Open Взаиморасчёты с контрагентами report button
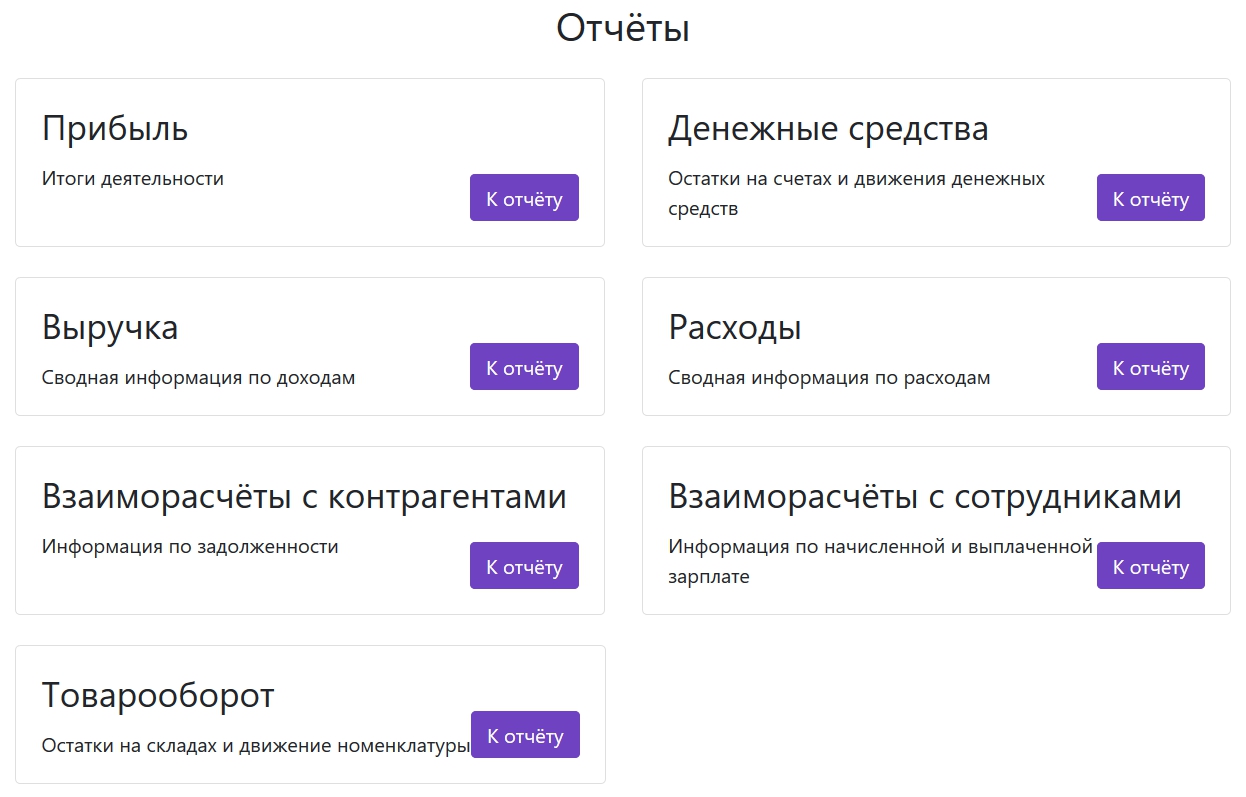This screenshot has width=1246, height=797. [x=524, y=566]
